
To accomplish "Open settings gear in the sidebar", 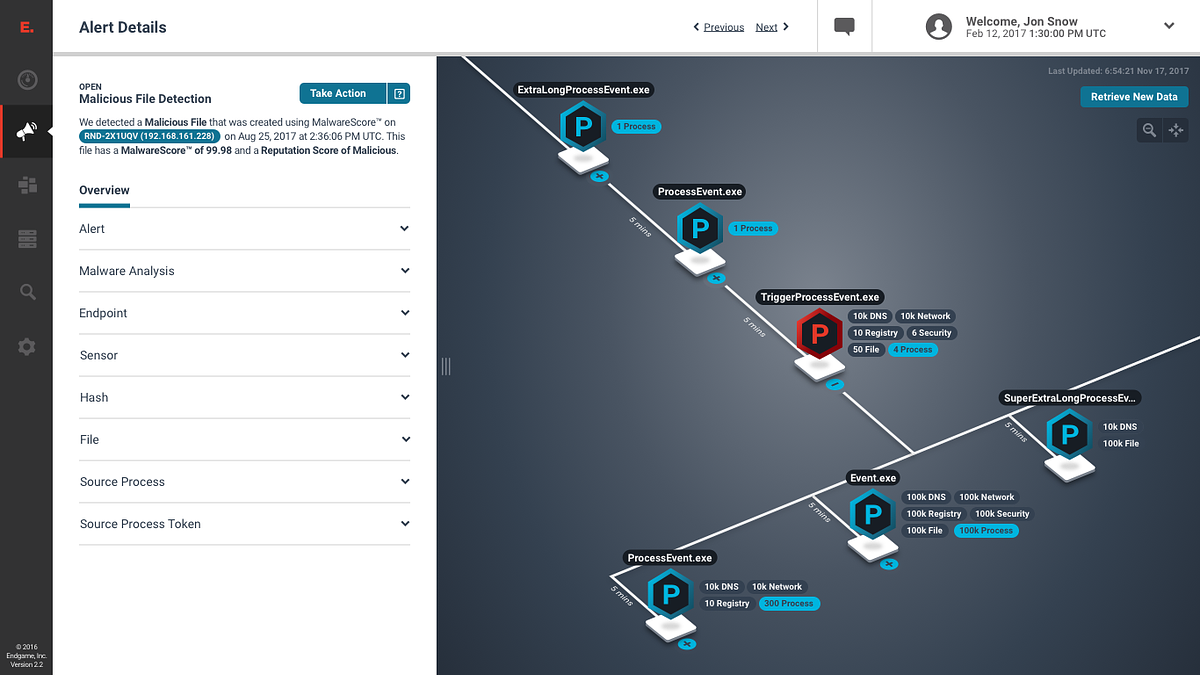I will click(x=27, y=347).
